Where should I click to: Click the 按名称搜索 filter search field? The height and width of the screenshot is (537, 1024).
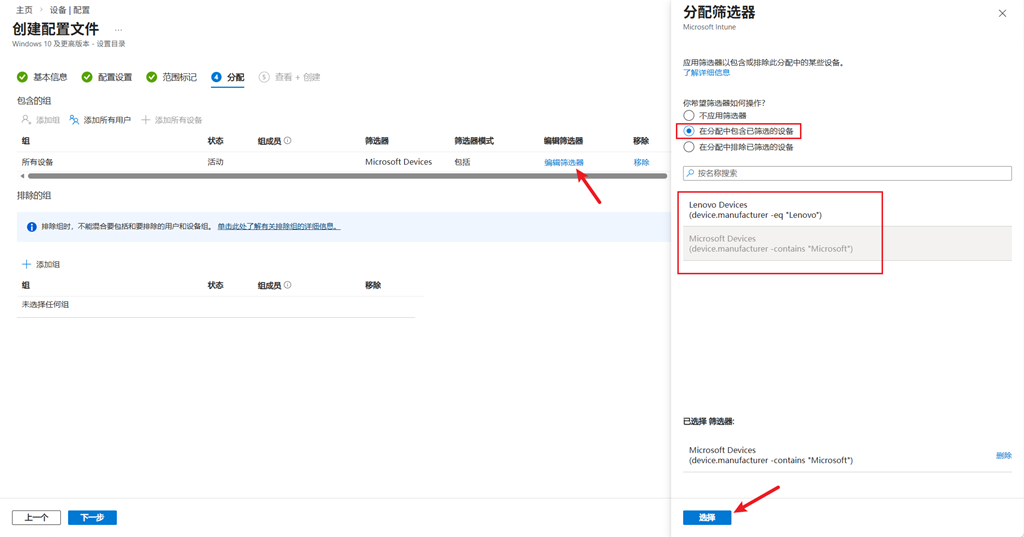click(850, 173)
